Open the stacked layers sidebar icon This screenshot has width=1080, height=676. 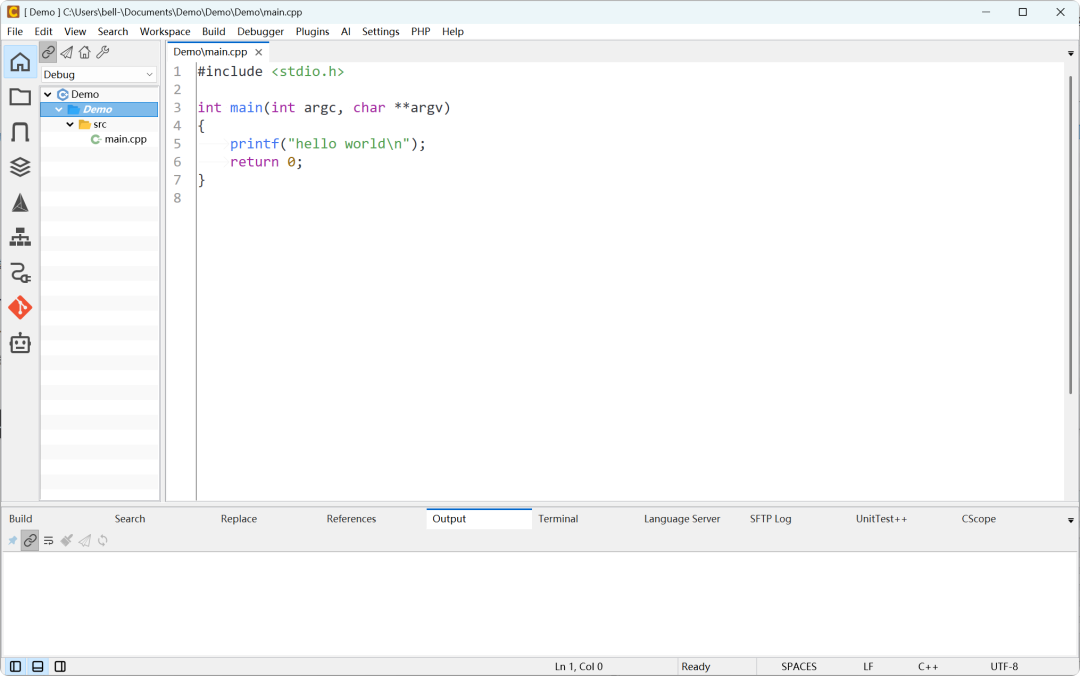[x=20, y=167]
